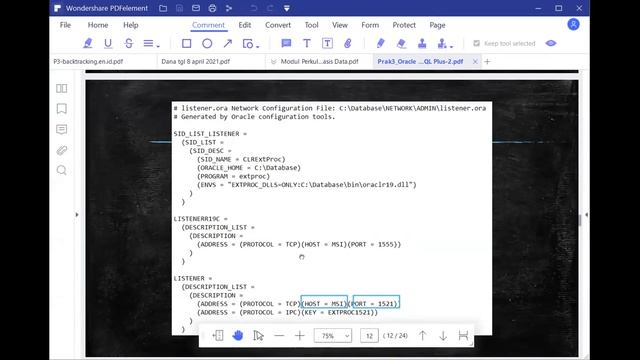Click the vertical scrollbar handle
Image resolution: width=640 pixels, height=360 pixels.
pos(580,220)
